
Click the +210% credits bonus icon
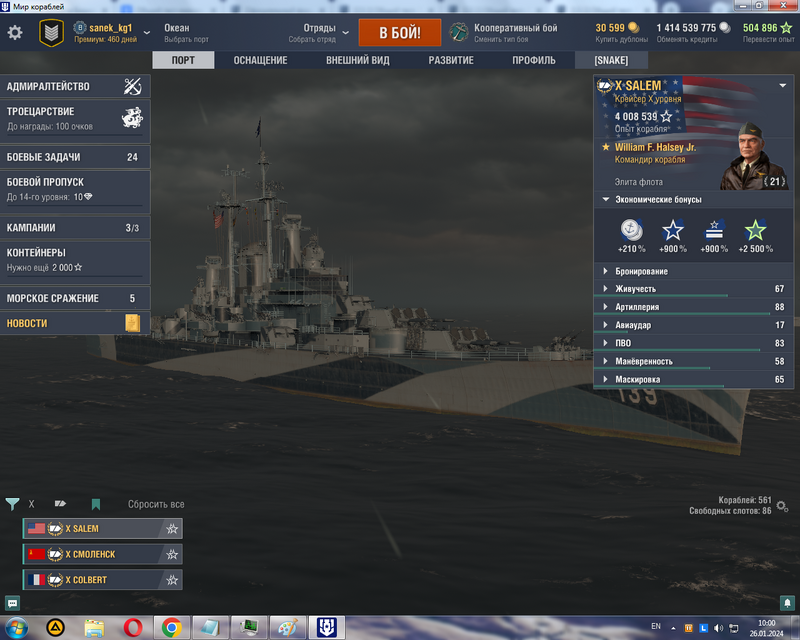[x=632, y=231]
